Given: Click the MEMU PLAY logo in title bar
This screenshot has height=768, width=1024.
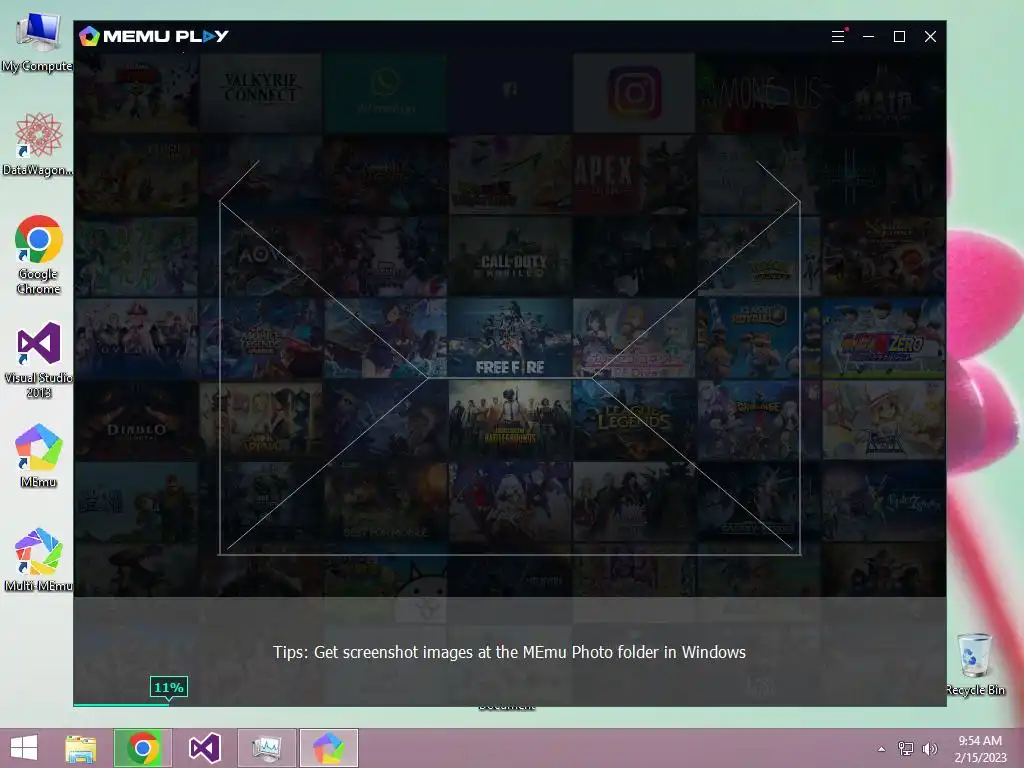Looking at the screenshot, I should coord(154,37).
